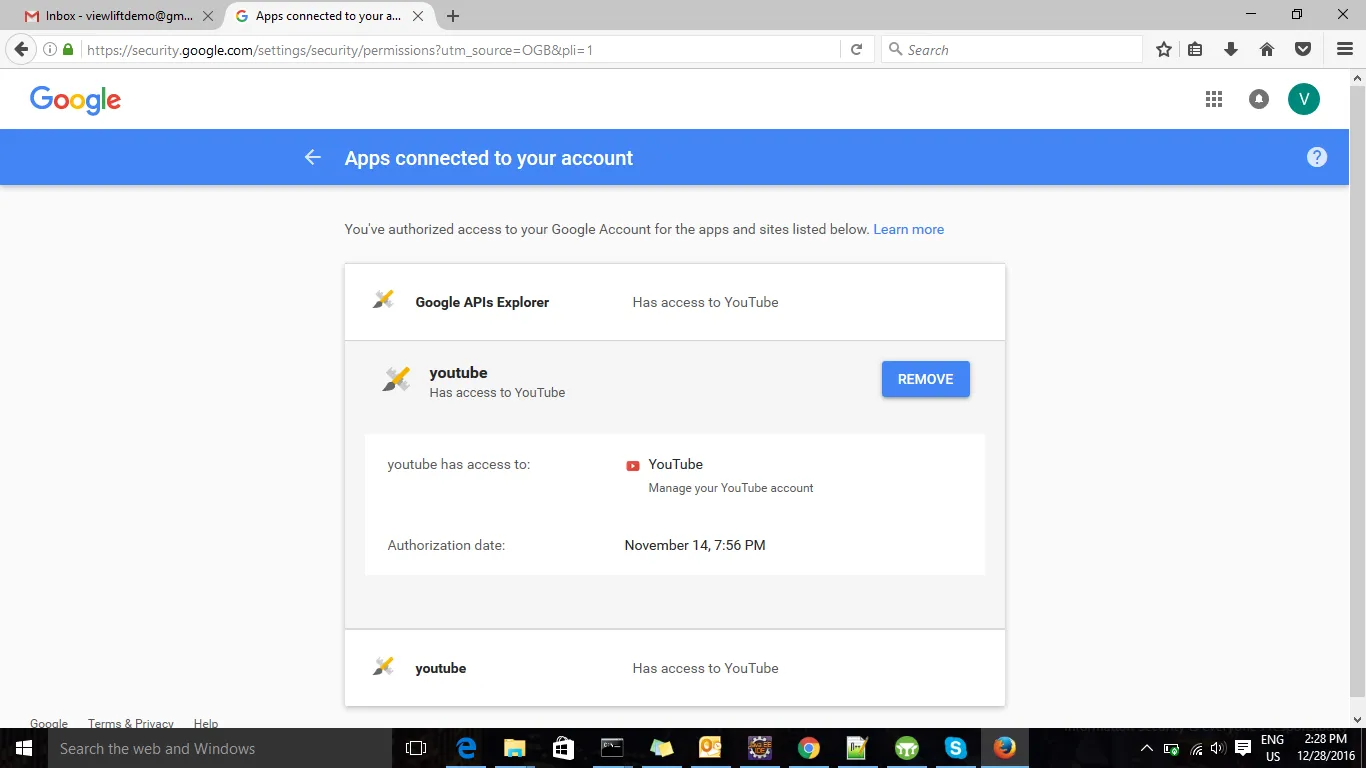Open the Action Center notifications

1243,748
